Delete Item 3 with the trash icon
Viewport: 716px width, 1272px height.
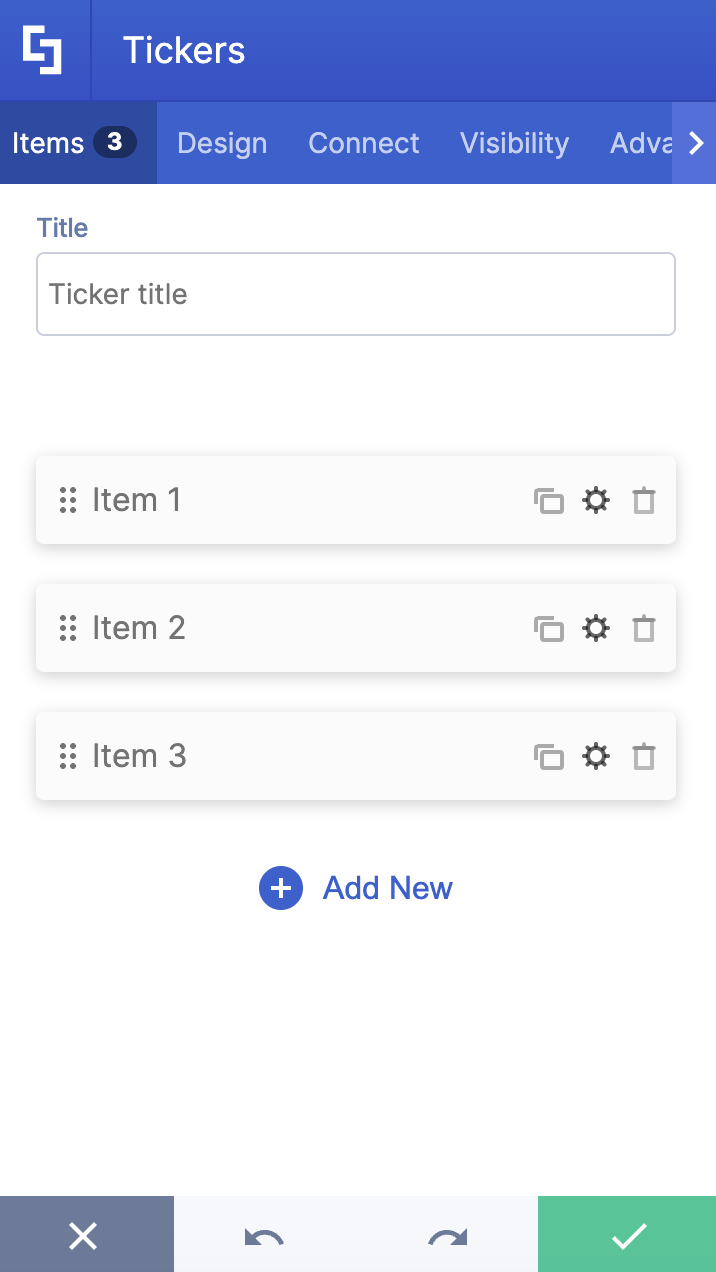point(643,757)
